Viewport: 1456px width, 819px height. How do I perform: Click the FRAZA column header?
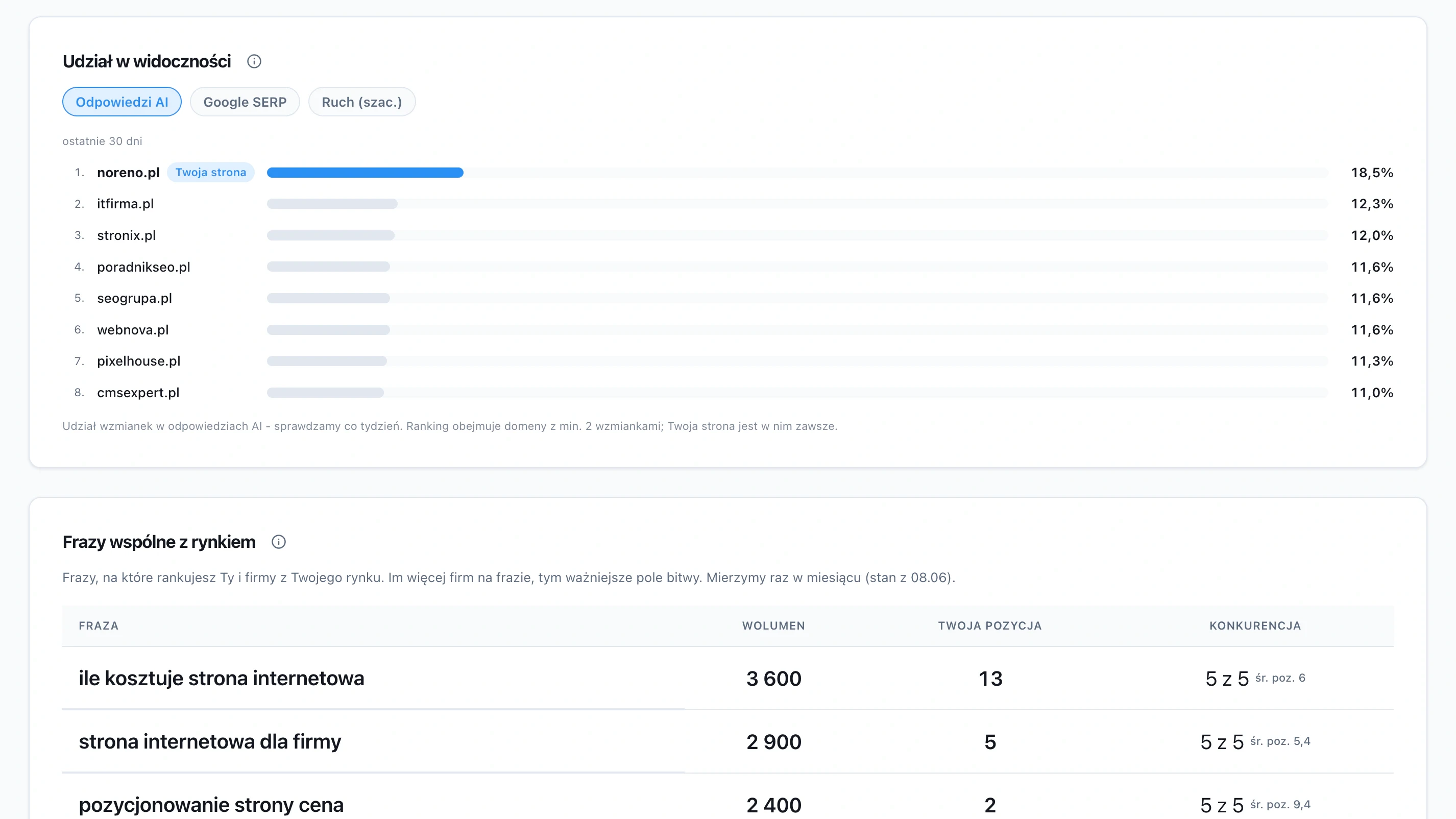coord(99,625)
